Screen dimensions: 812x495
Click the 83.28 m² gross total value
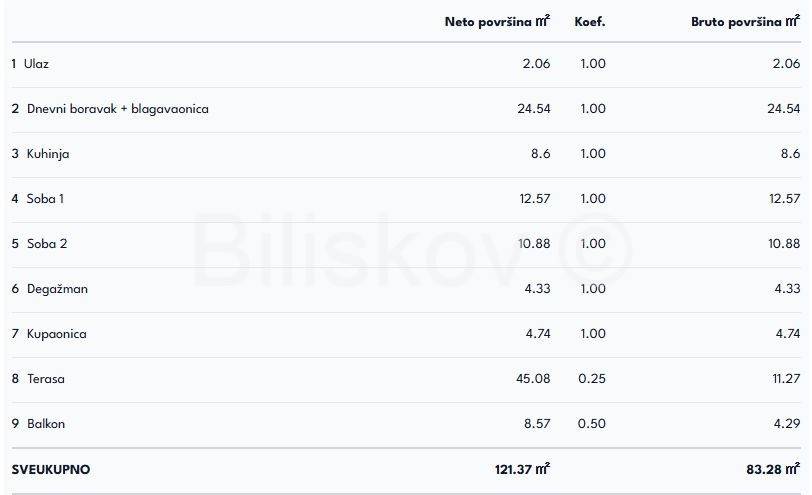point(771,468)
